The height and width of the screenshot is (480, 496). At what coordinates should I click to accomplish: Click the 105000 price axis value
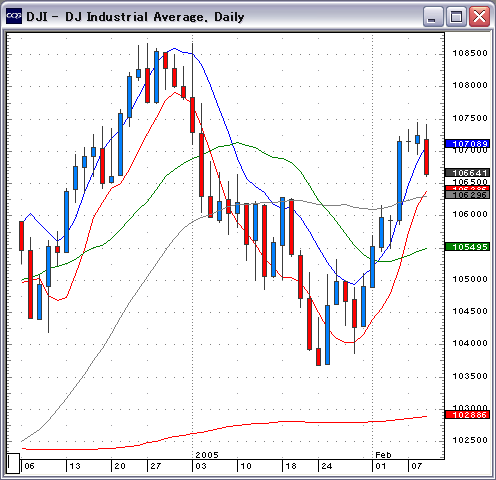point(470,279)
